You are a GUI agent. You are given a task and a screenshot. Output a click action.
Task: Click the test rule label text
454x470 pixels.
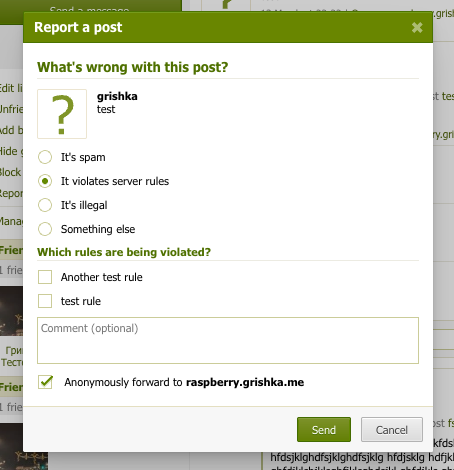(81, 301)
